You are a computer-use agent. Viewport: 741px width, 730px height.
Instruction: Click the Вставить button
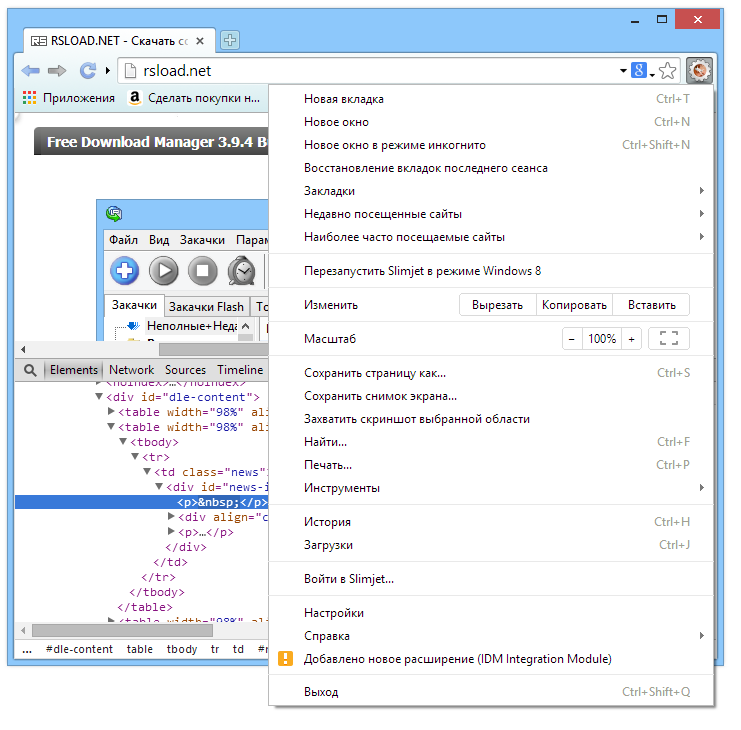[x=651, y=305]
